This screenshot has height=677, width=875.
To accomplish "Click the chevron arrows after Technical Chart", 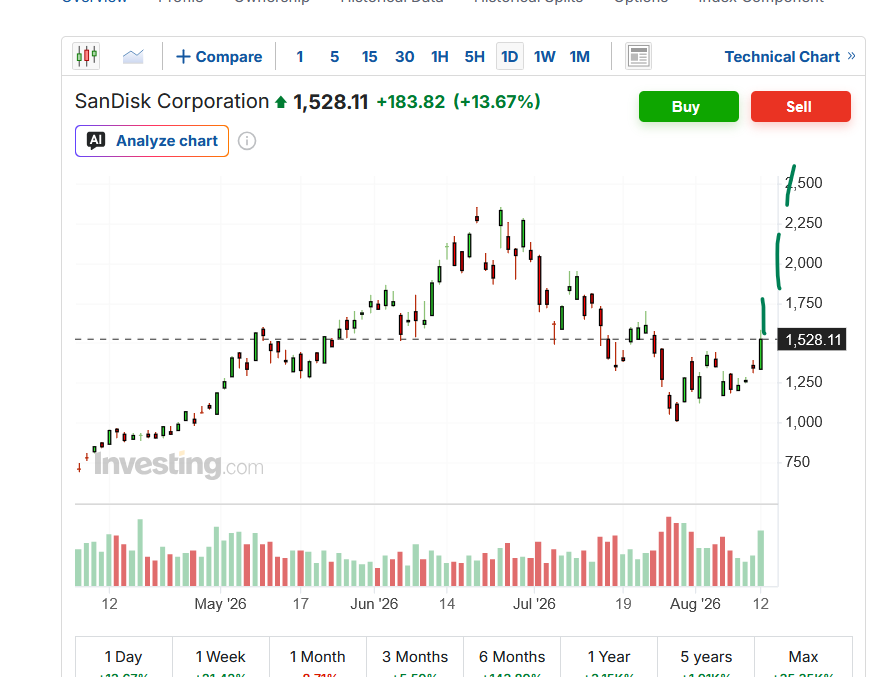I will coord(851,56).
